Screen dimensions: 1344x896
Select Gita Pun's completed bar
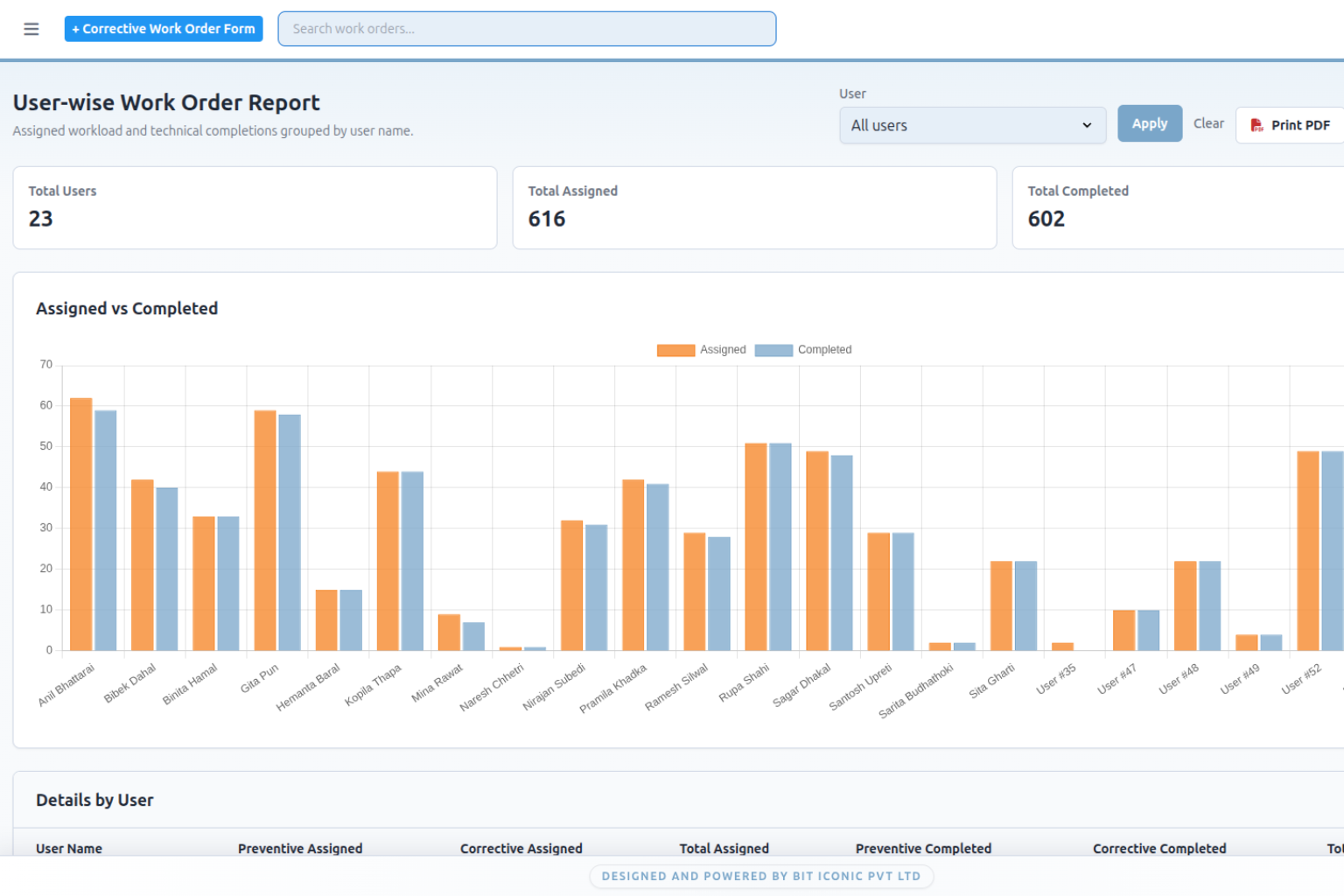[290, 532]
